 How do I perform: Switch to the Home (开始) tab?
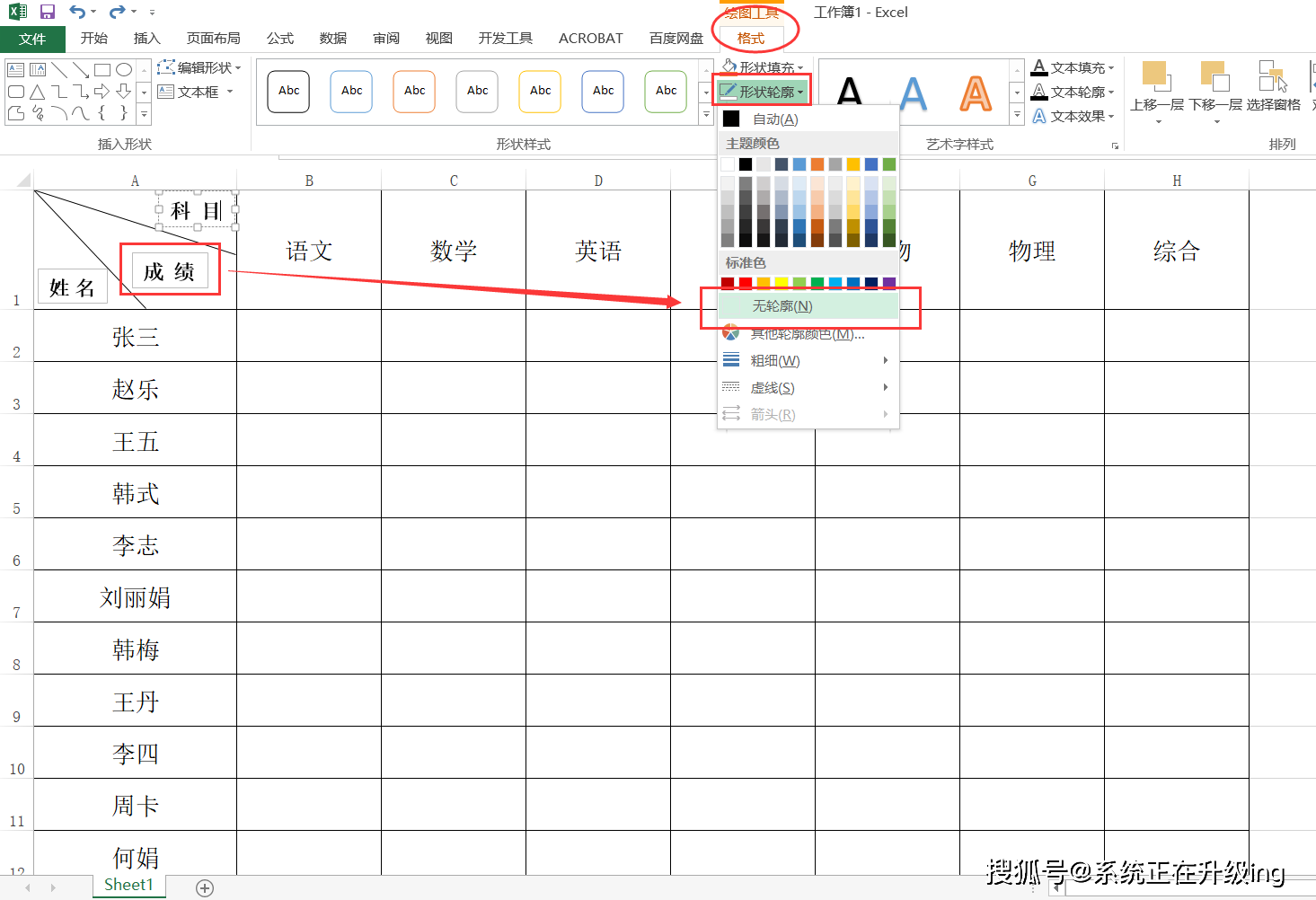tap(93, 39)
